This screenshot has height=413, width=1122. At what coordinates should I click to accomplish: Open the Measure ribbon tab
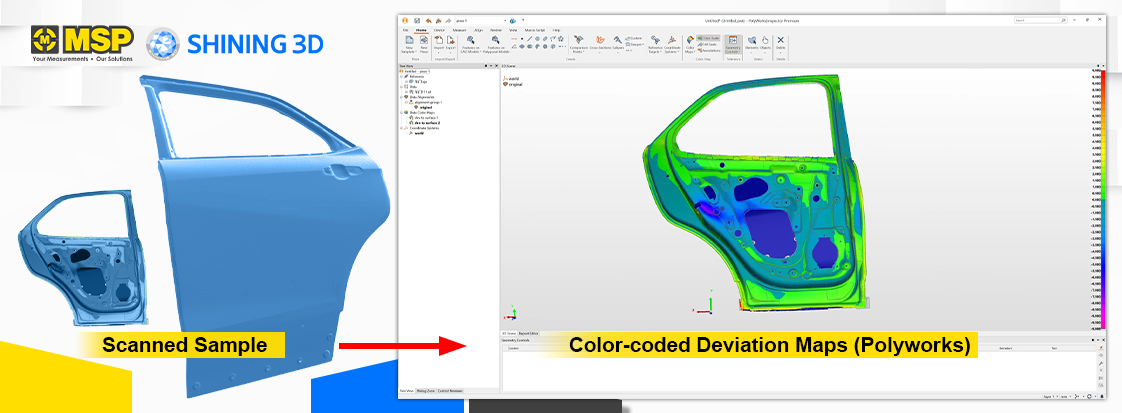click(458, 30)
